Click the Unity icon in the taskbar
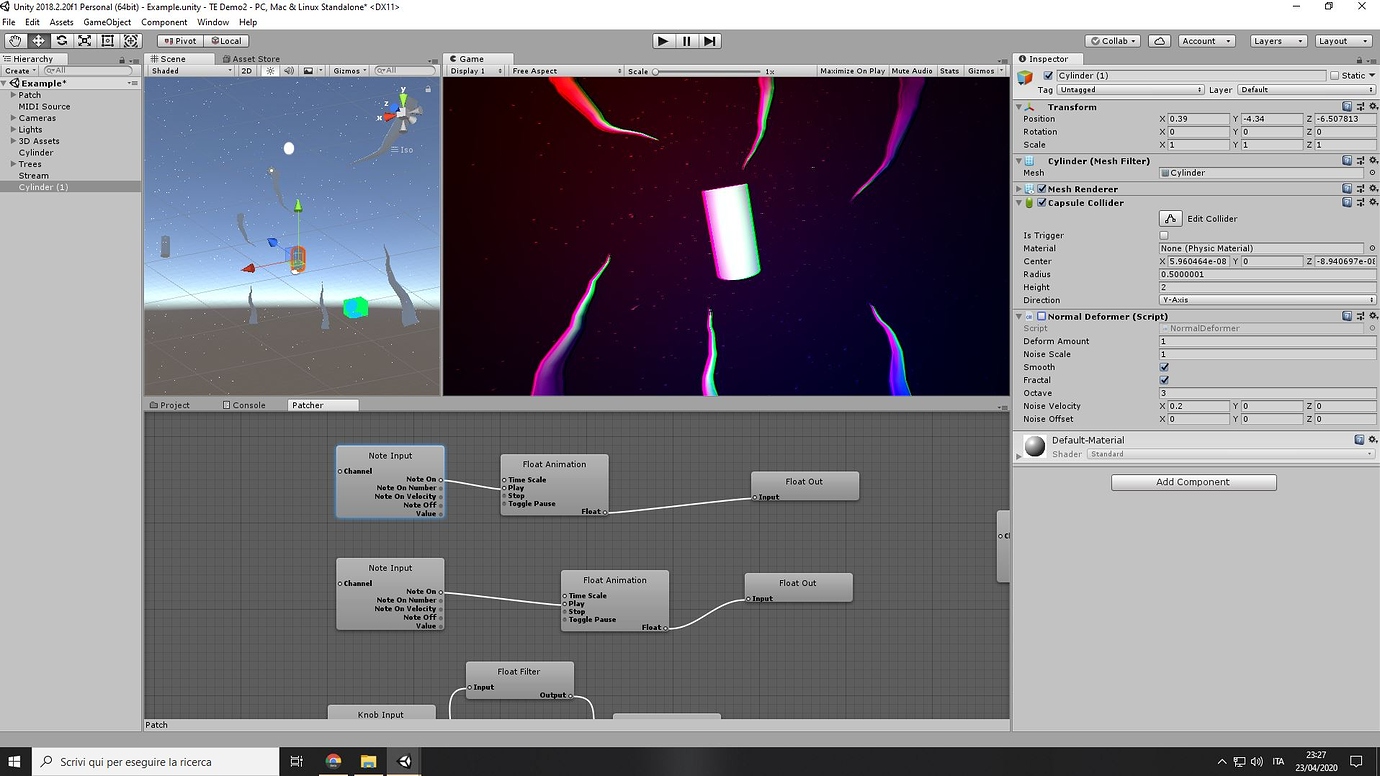The image size is (1380, 776). pos(404,761)
